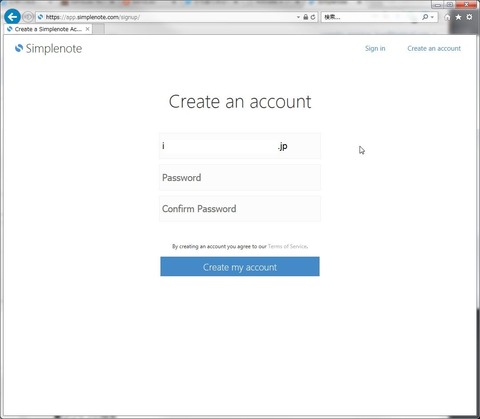The image size is (480, 419).
Task: Click the Create my account button
Action: point(240,267)
